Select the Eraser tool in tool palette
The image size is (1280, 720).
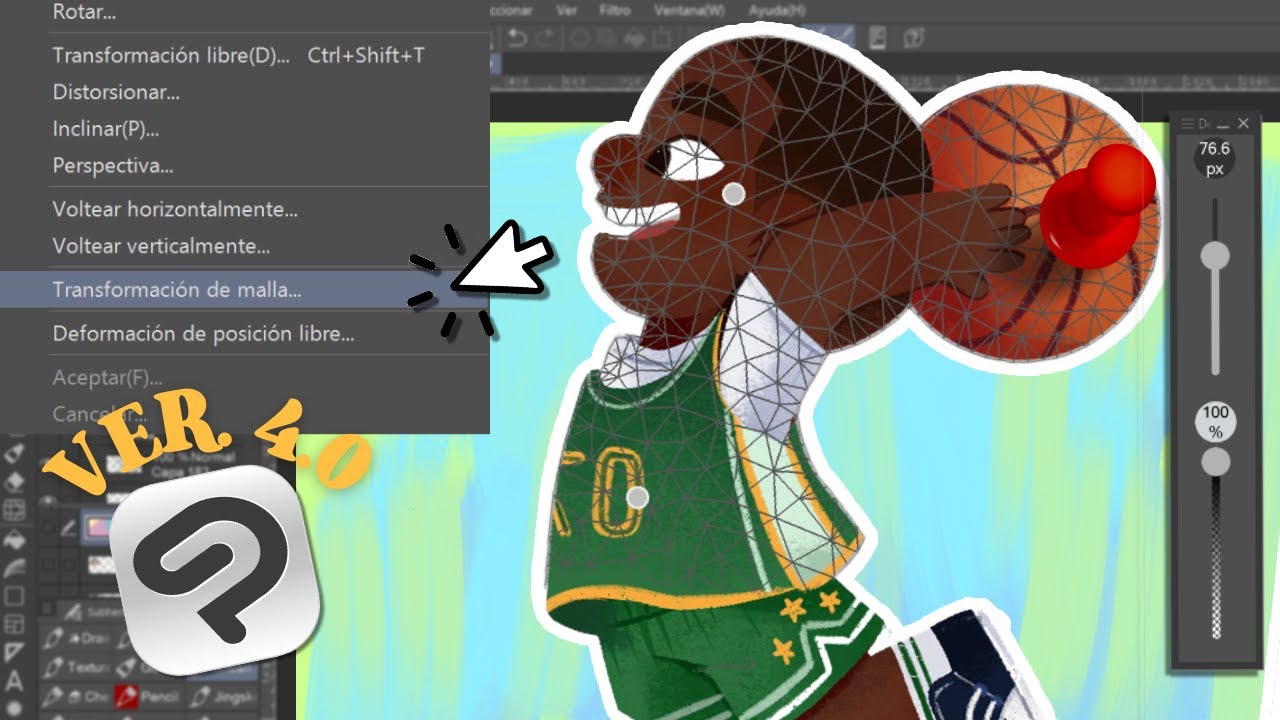point(14,481)
